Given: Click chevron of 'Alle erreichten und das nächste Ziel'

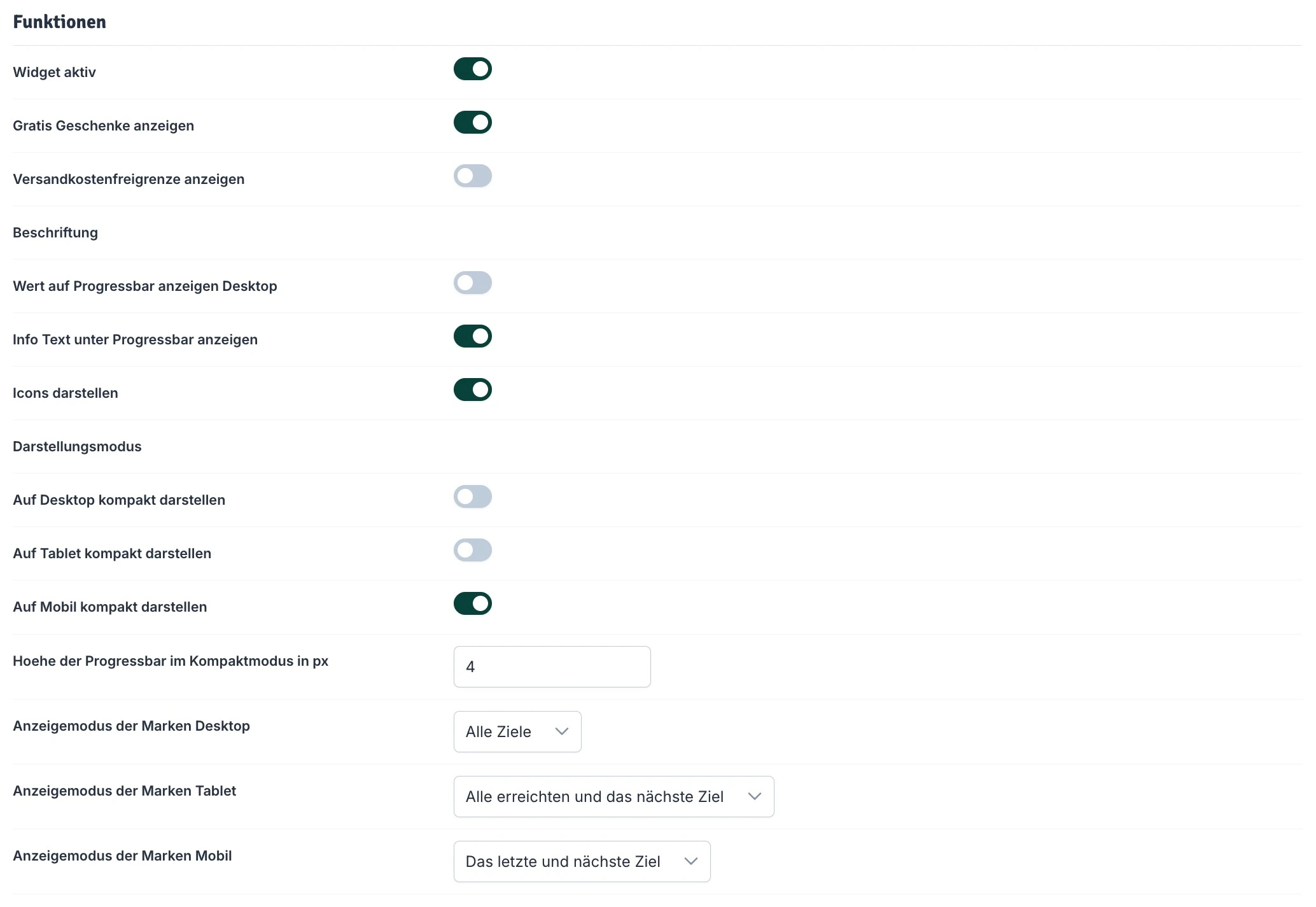Looking at the screenshot, I should pyautogui.click(x=754, y=796).
